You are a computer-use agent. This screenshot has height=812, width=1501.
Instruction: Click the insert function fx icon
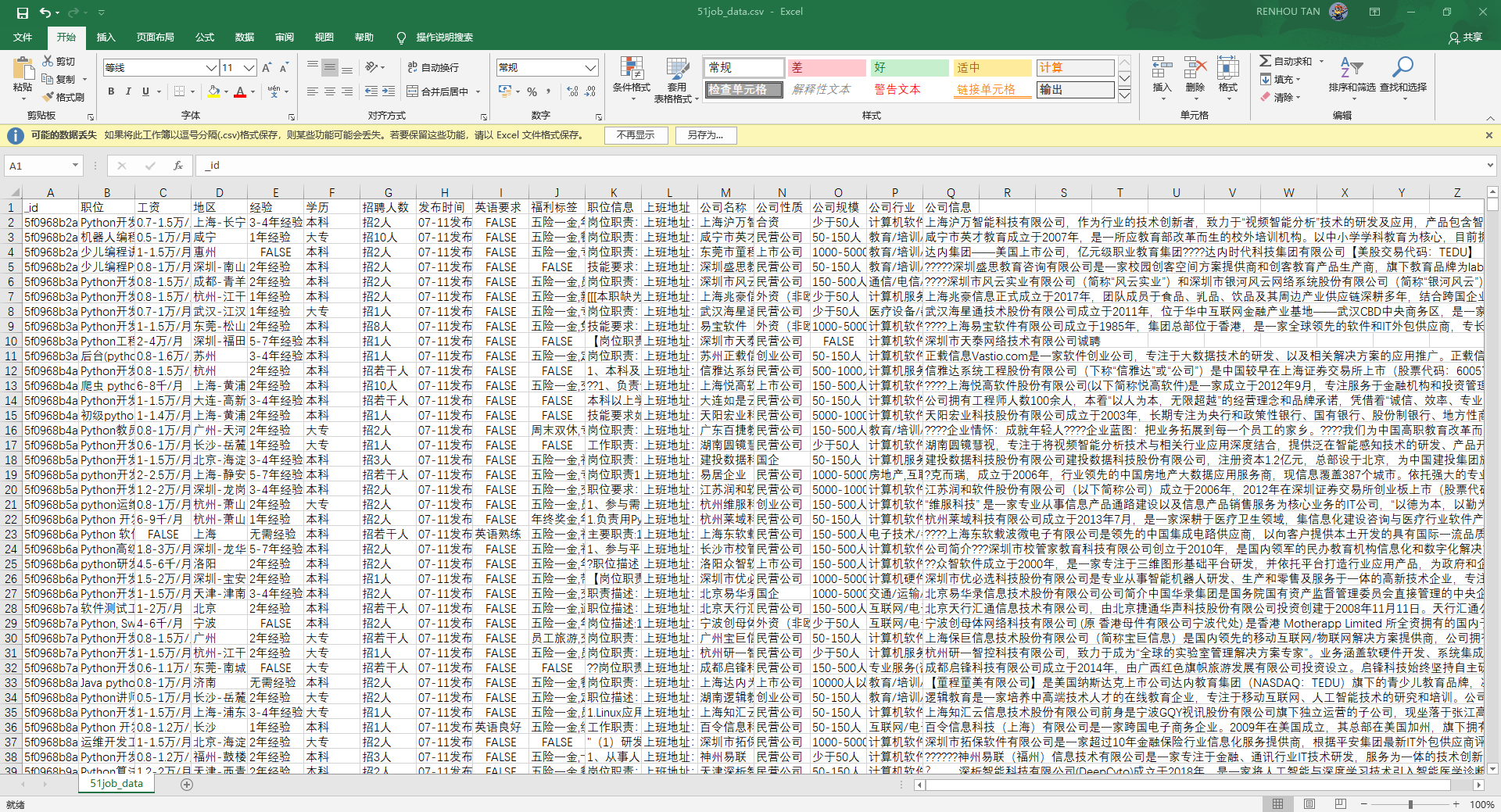[x=177, y=166]
